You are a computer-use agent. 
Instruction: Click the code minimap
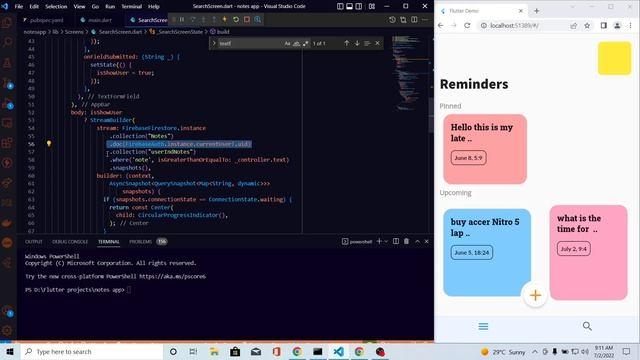pyautogui.click(x=409, y=73)
